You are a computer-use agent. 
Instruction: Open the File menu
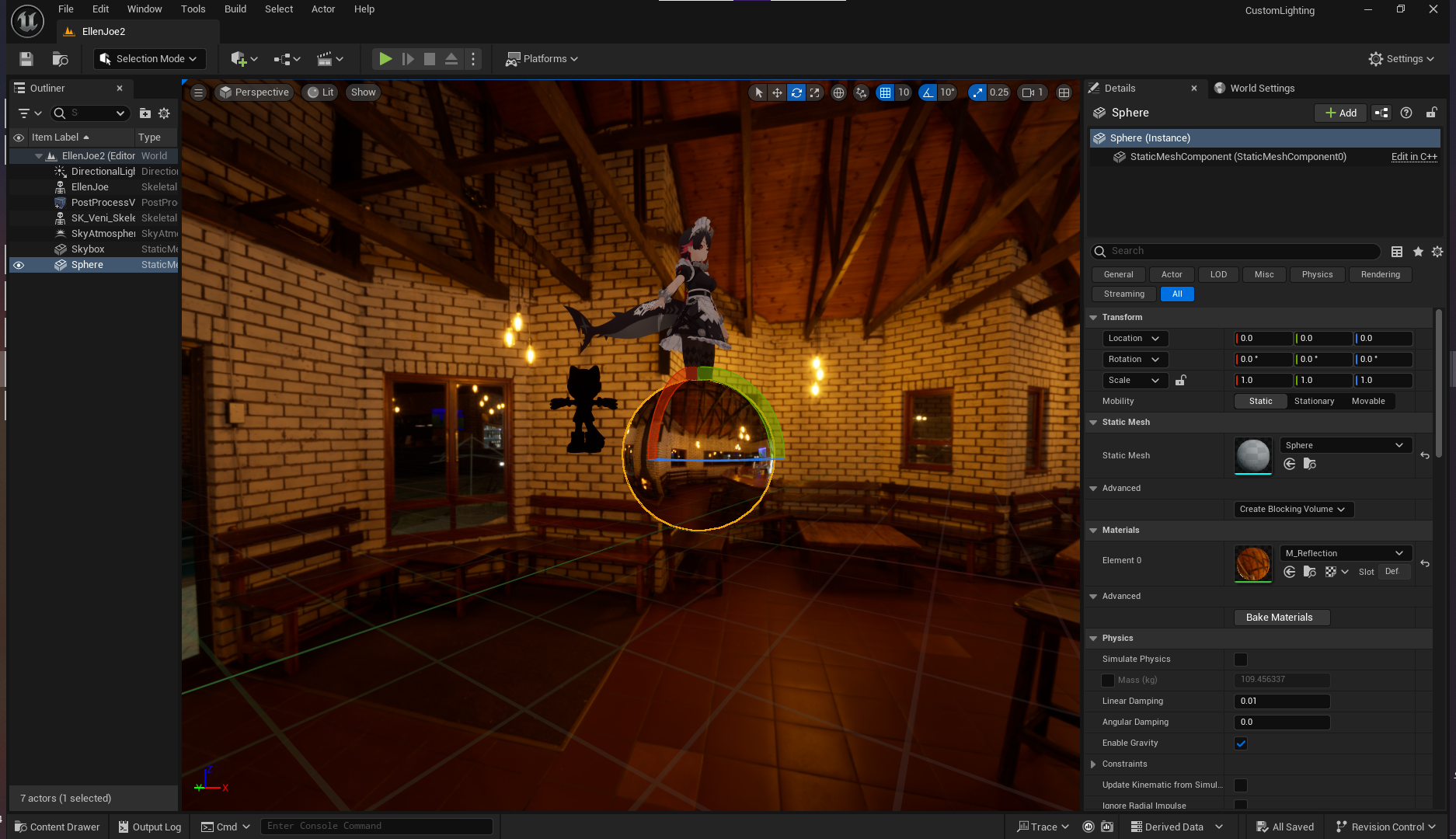tap(66, 9)
